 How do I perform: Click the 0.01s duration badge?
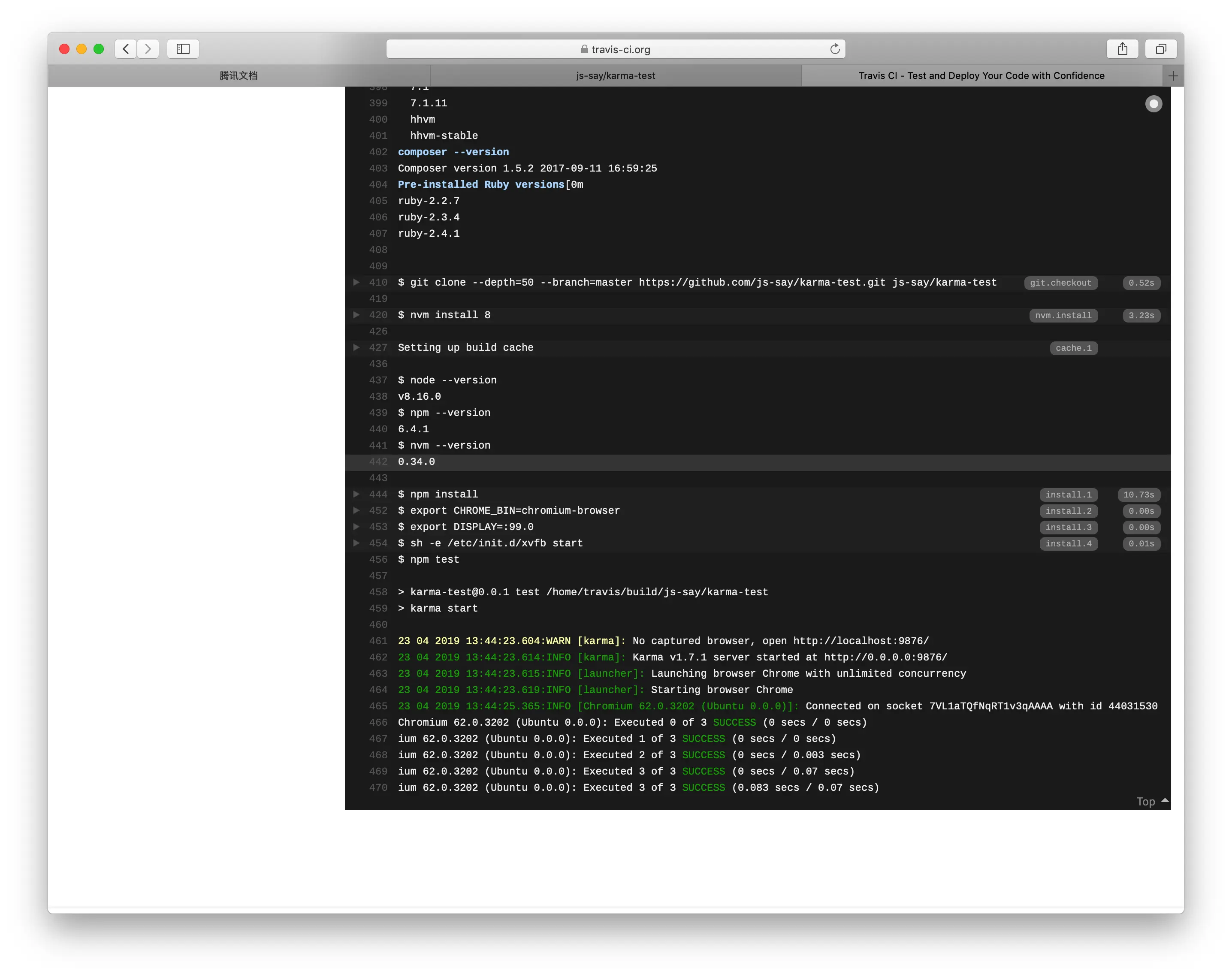tap(1141, 543)
